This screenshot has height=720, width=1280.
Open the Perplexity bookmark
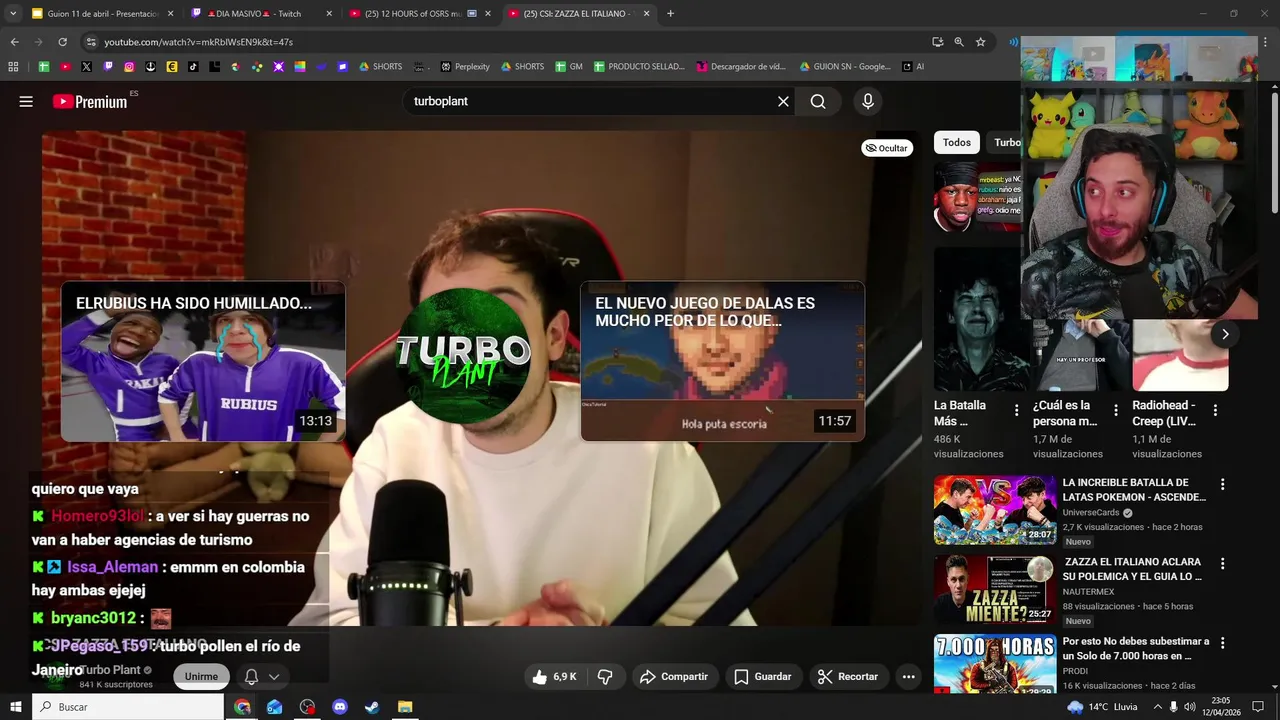click(x=465, y=67)
